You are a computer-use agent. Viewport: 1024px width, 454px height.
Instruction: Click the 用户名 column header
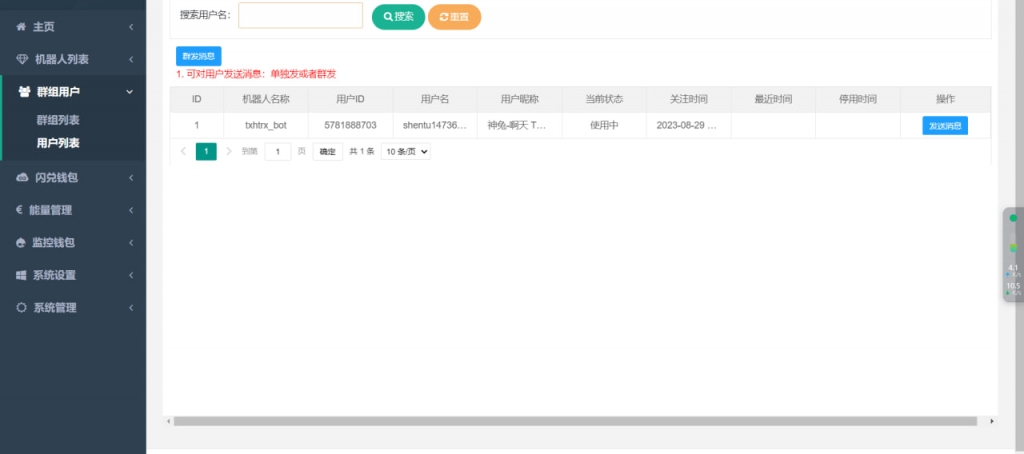coord(435,99)
